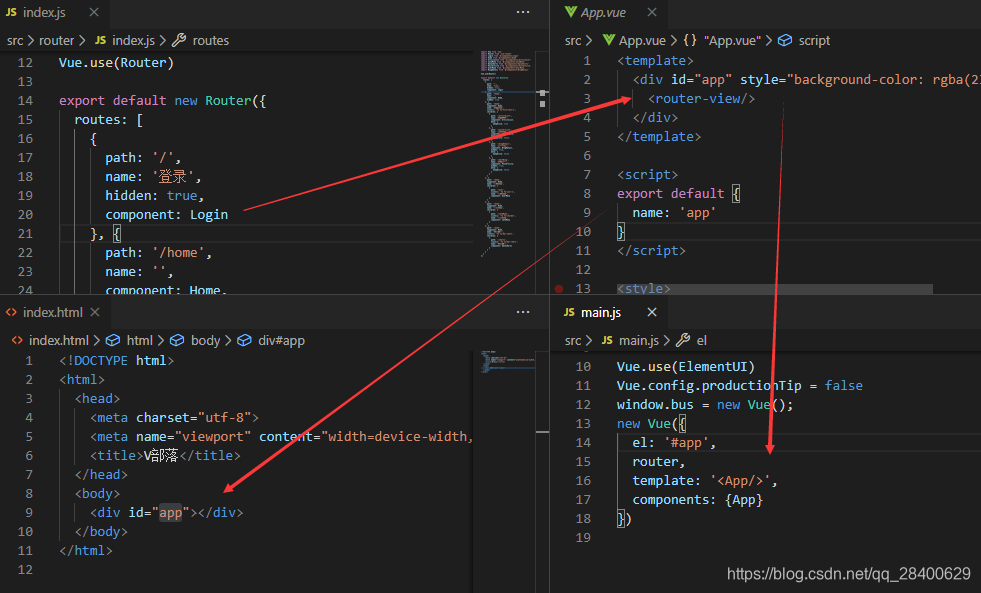Click 'Vue.use(Router)' line in index.js
Screen dimensions: 981x593
(x=116, y=63)
